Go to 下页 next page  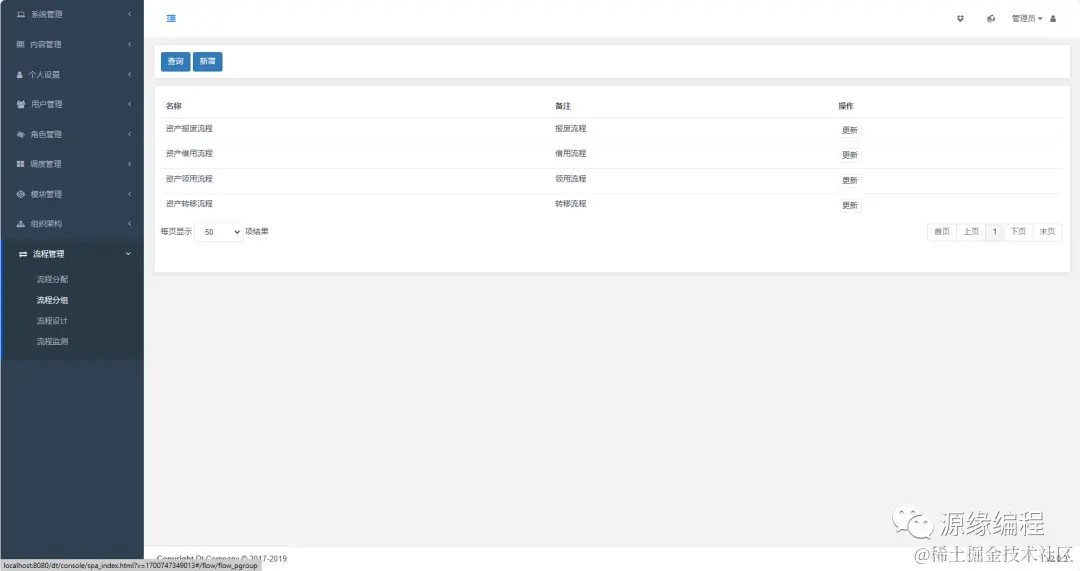click(1018, 232)
